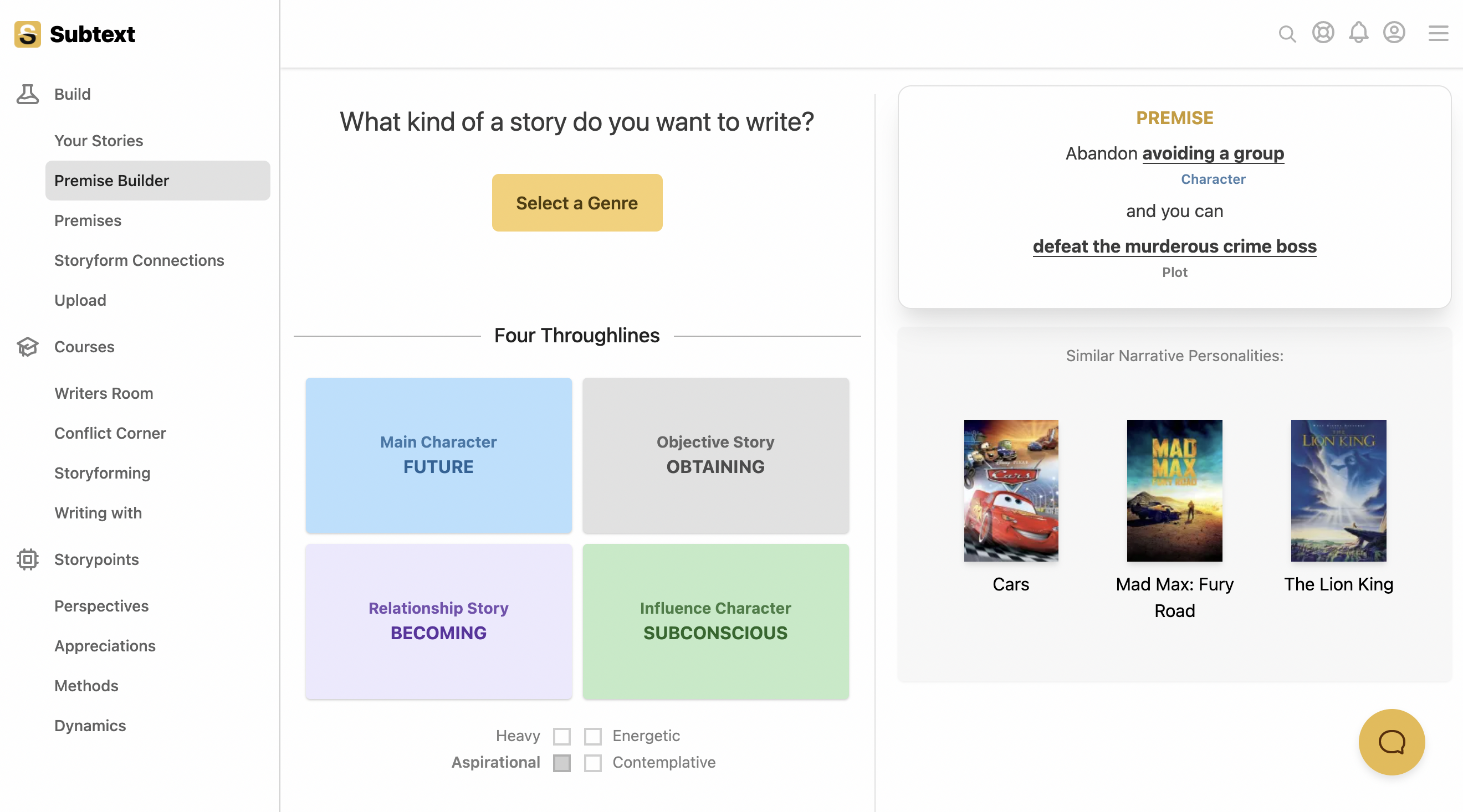Open the hamburger menu icon
Screen dimensions: 1463x812
1438,33
